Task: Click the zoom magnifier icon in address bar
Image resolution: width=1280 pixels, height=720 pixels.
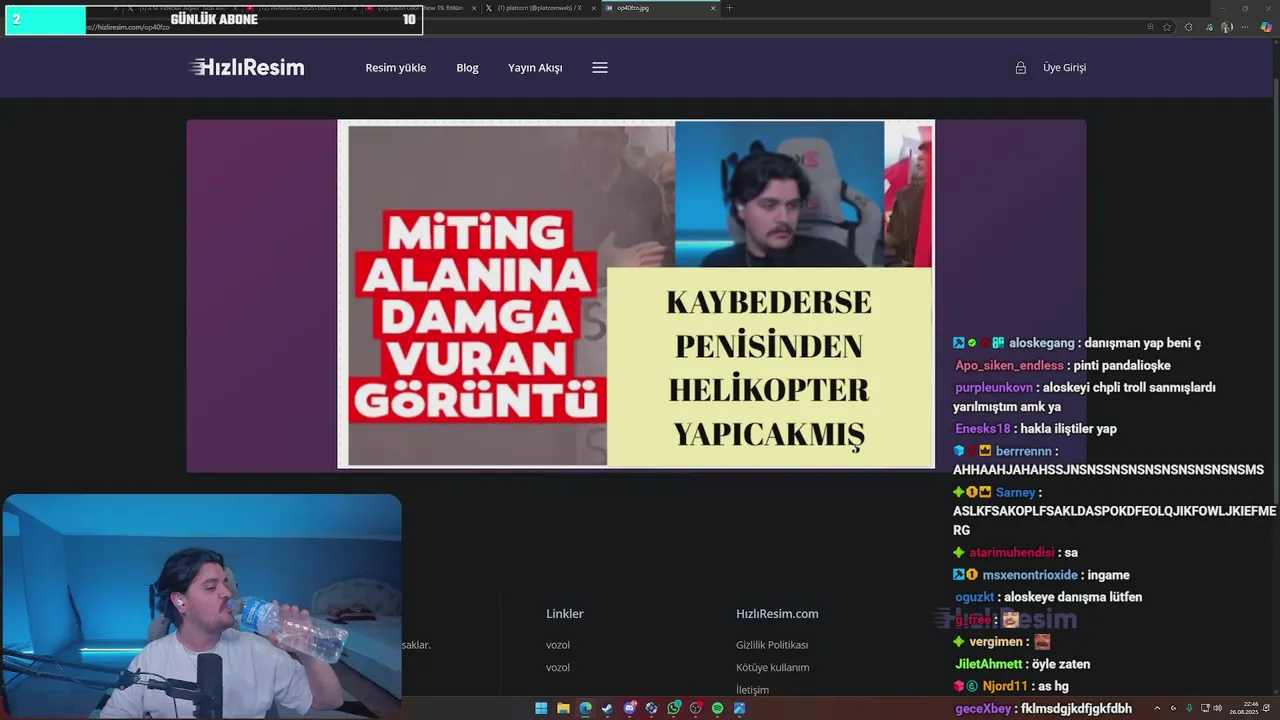Action: (x=1151, y=27)
